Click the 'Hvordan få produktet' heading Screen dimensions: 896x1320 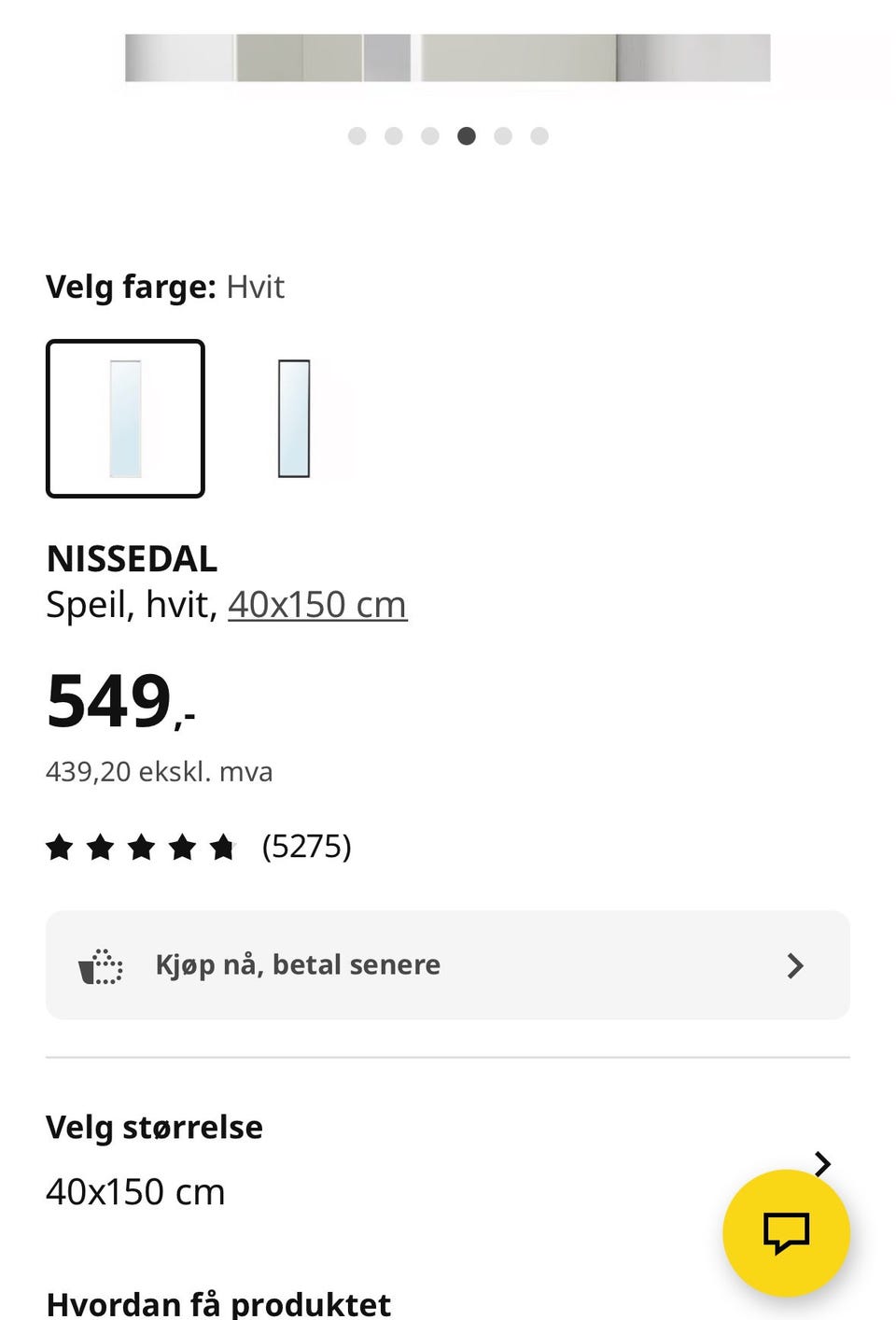click(218, 1303)
